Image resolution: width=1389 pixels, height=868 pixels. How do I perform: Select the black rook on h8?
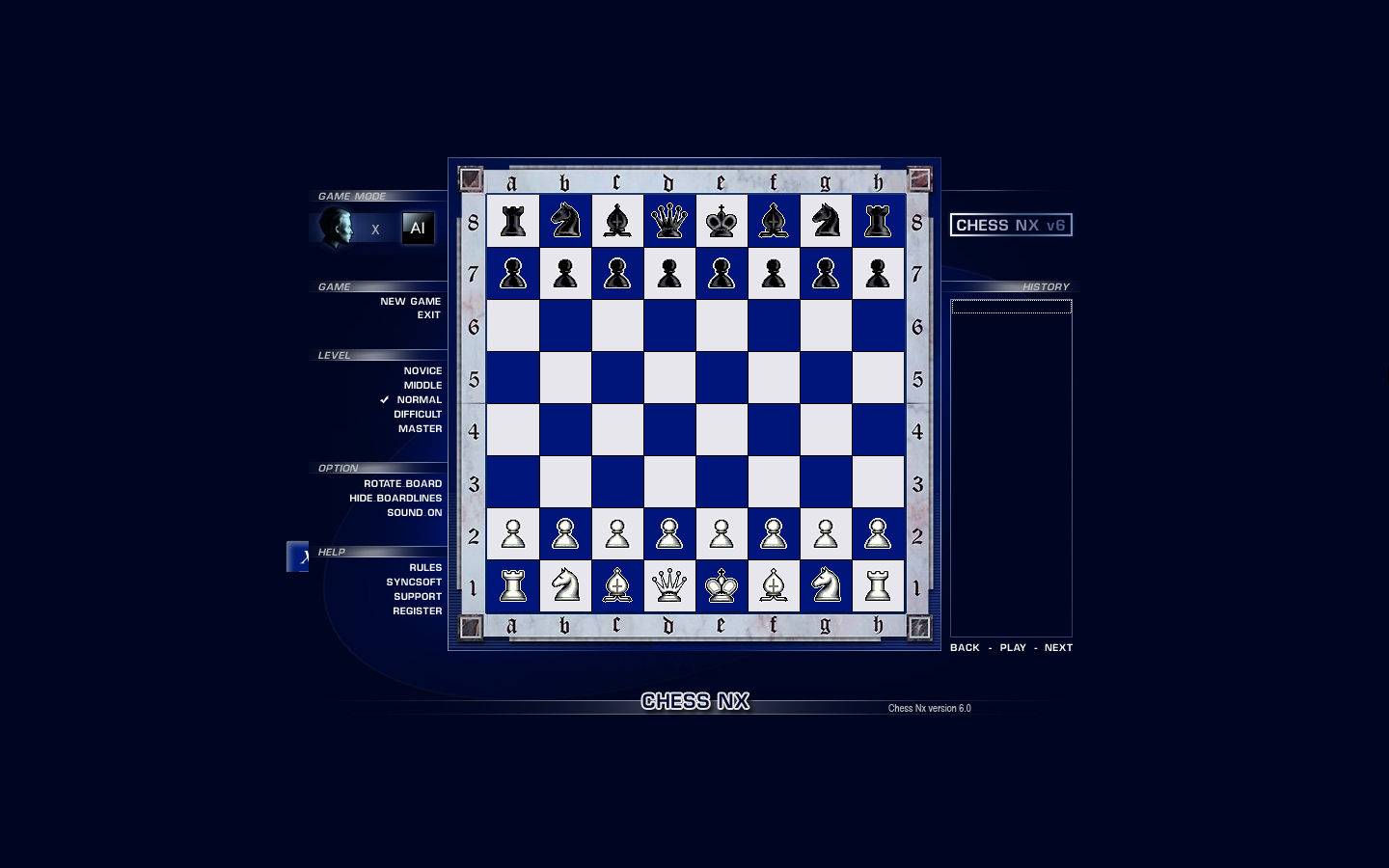pyautogui.click(x=878, y=221)
